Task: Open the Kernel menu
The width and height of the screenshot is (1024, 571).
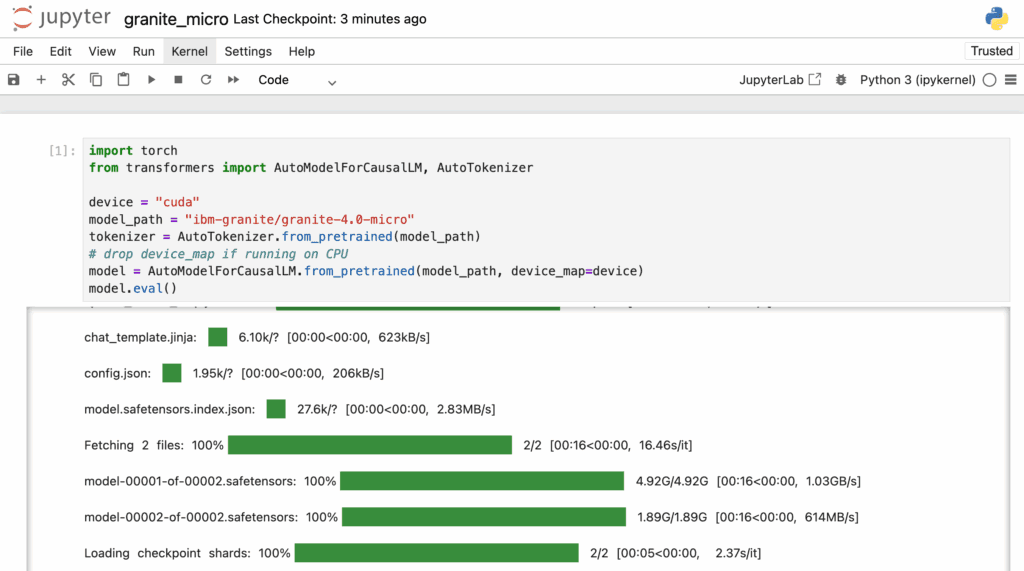Action: pos(189,51)
